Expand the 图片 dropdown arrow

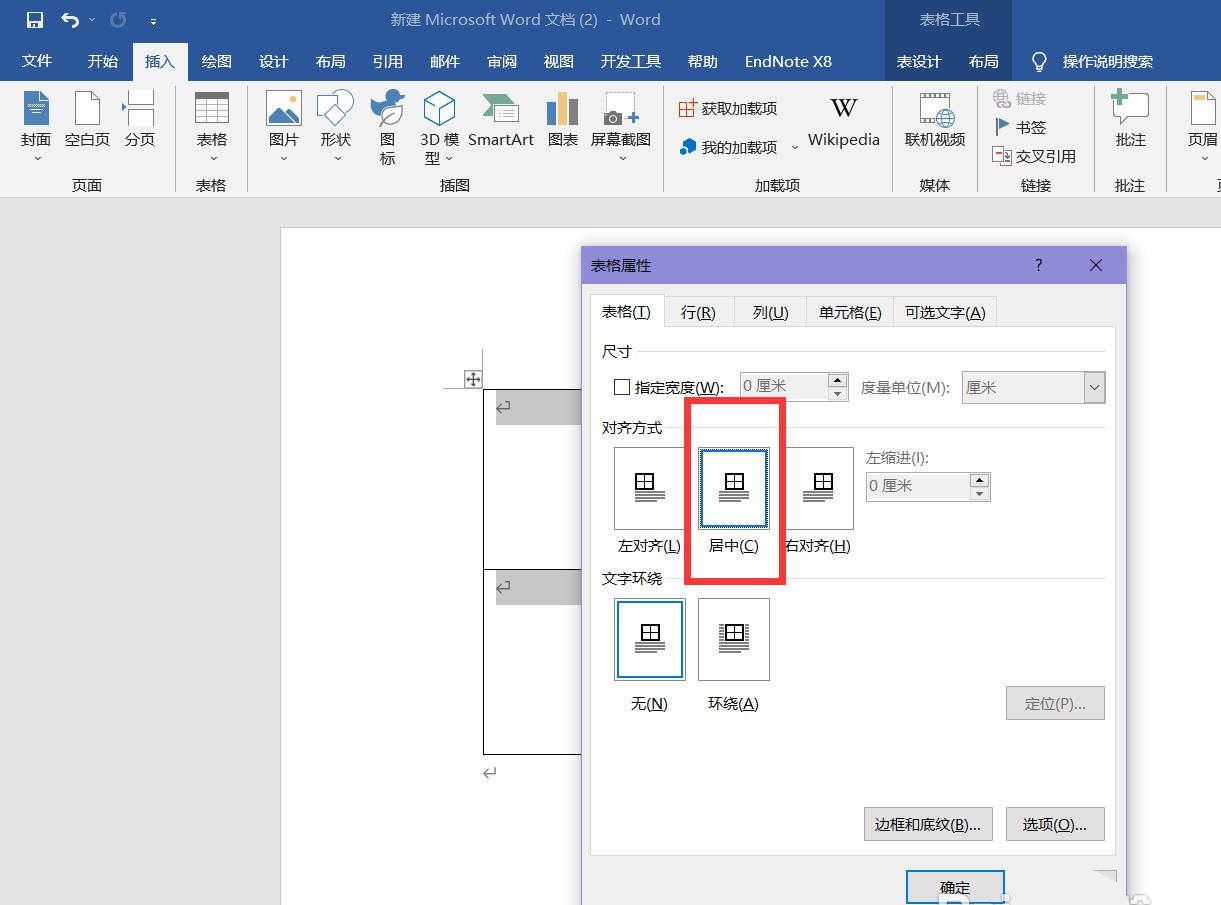tap(284, 158)
